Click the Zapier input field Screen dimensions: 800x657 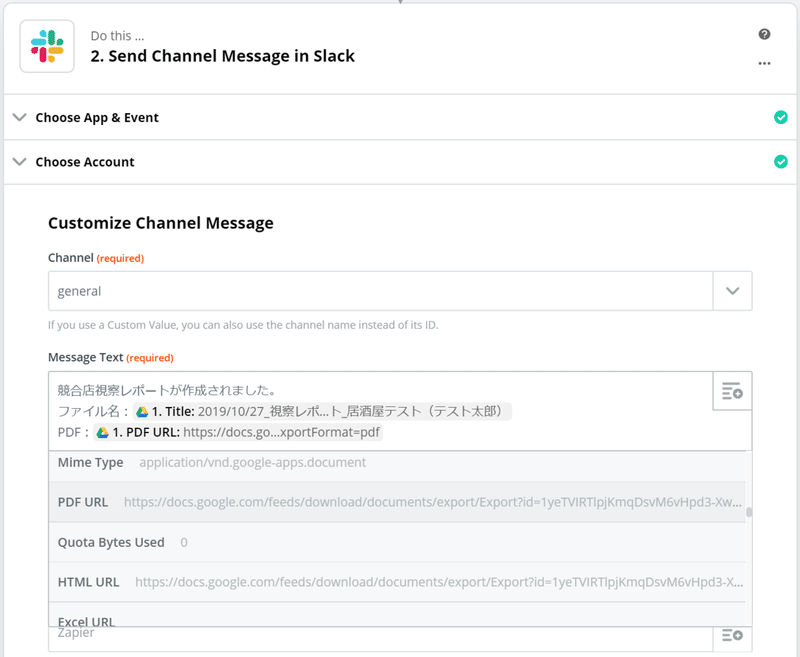point(381,639)
